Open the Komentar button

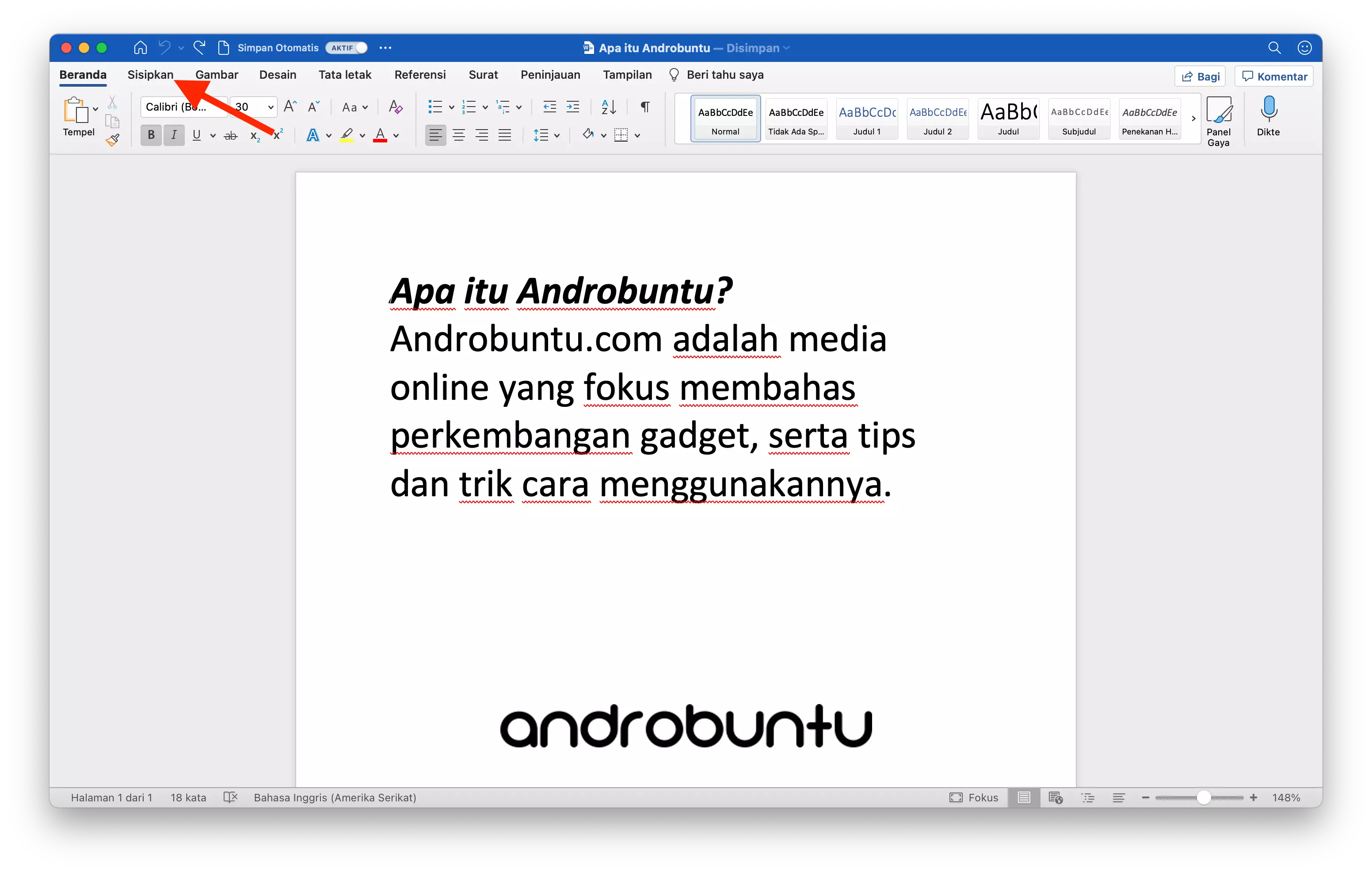1274,76
